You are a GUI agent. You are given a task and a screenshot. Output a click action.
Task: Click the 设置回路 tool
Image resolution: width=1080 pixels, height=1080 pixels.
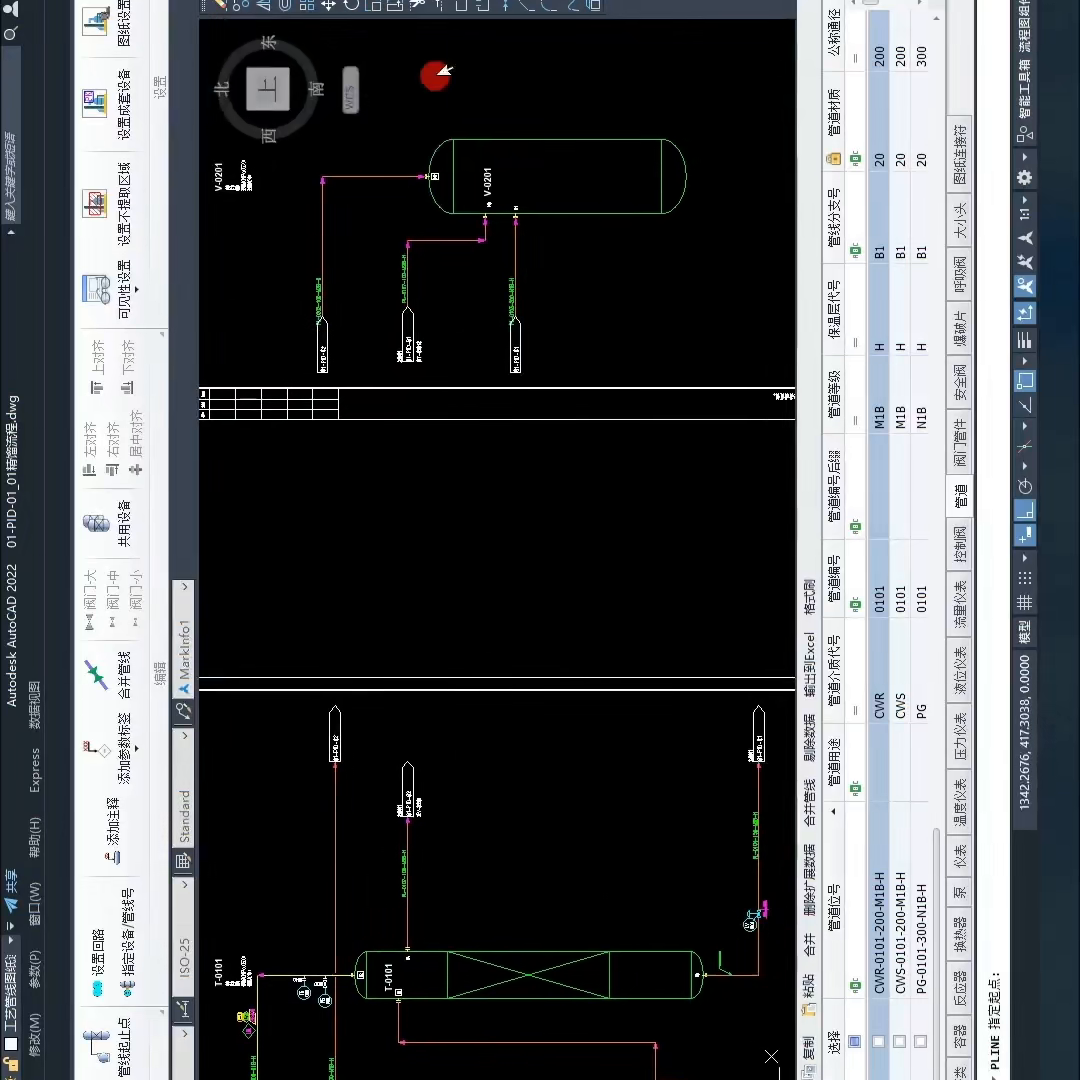pos(98,962)
